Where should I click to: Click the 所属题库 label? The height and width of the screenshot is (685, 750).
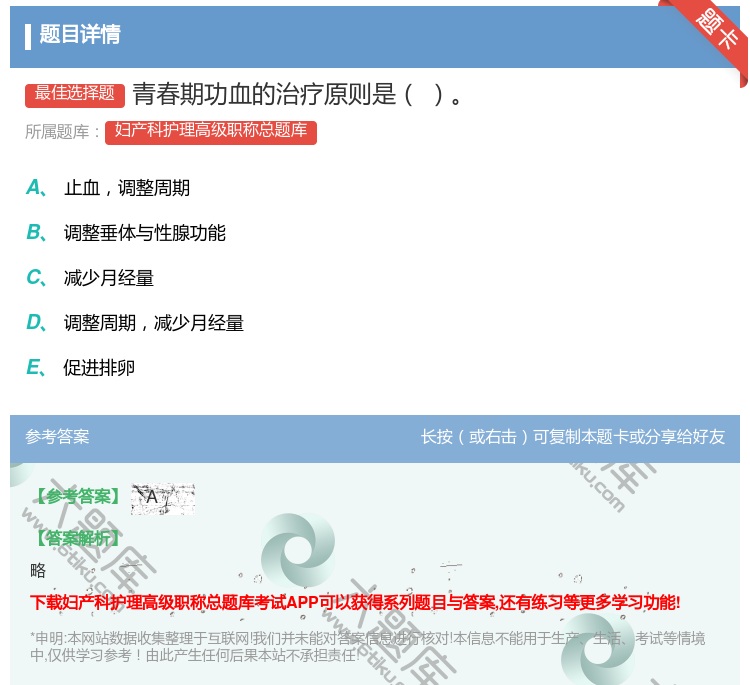coord(62,132)
